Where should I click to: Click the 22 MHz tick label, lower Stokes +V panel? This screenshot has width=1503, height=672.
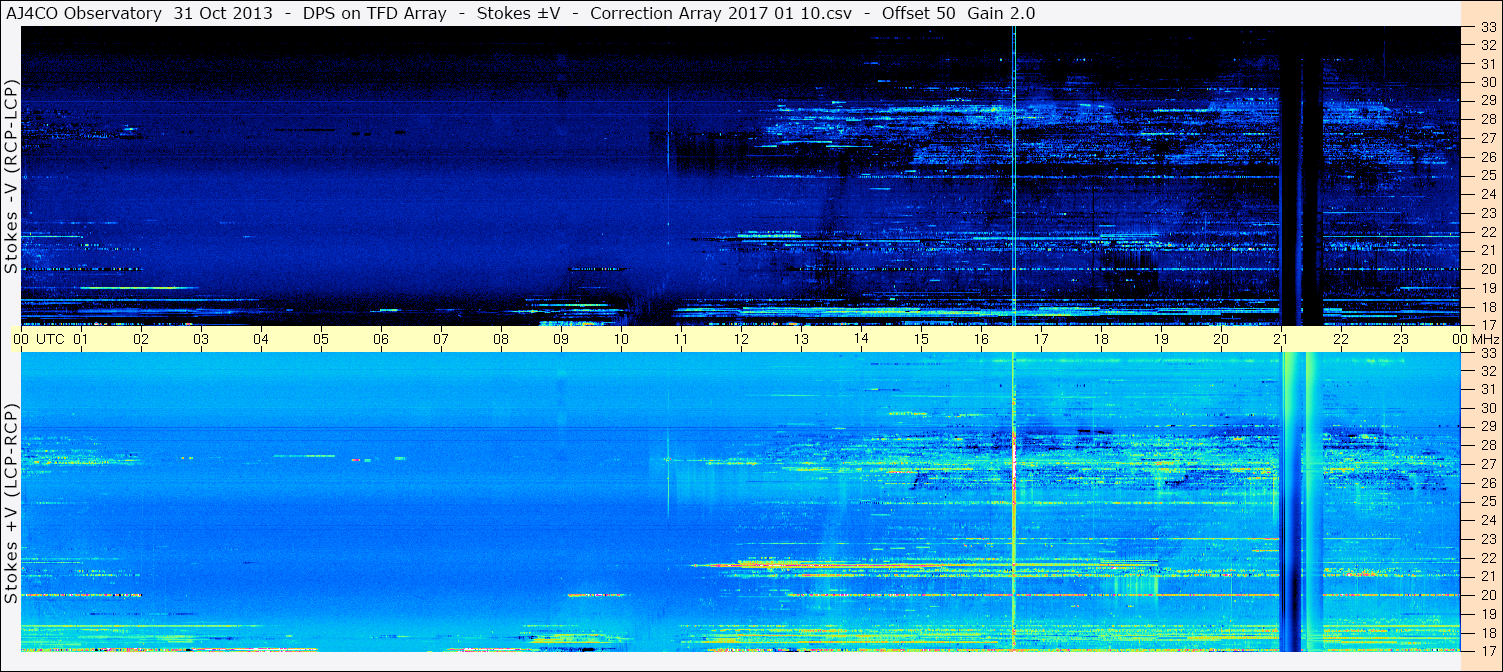1488,558
